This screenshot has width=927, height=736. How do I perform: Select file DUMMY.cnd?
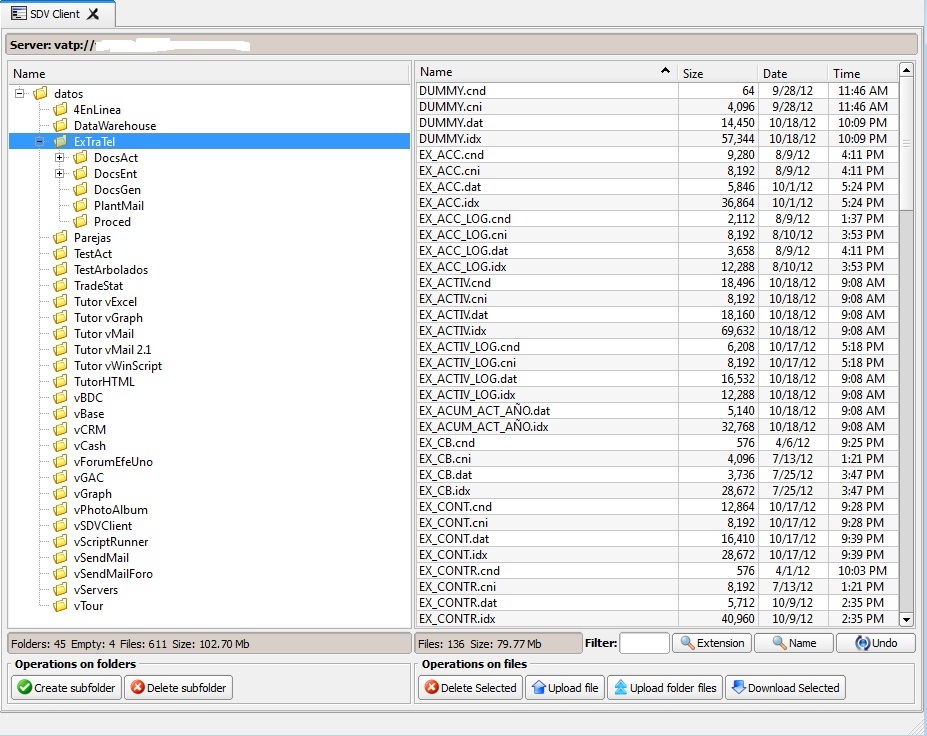click(x=657, y=90)
